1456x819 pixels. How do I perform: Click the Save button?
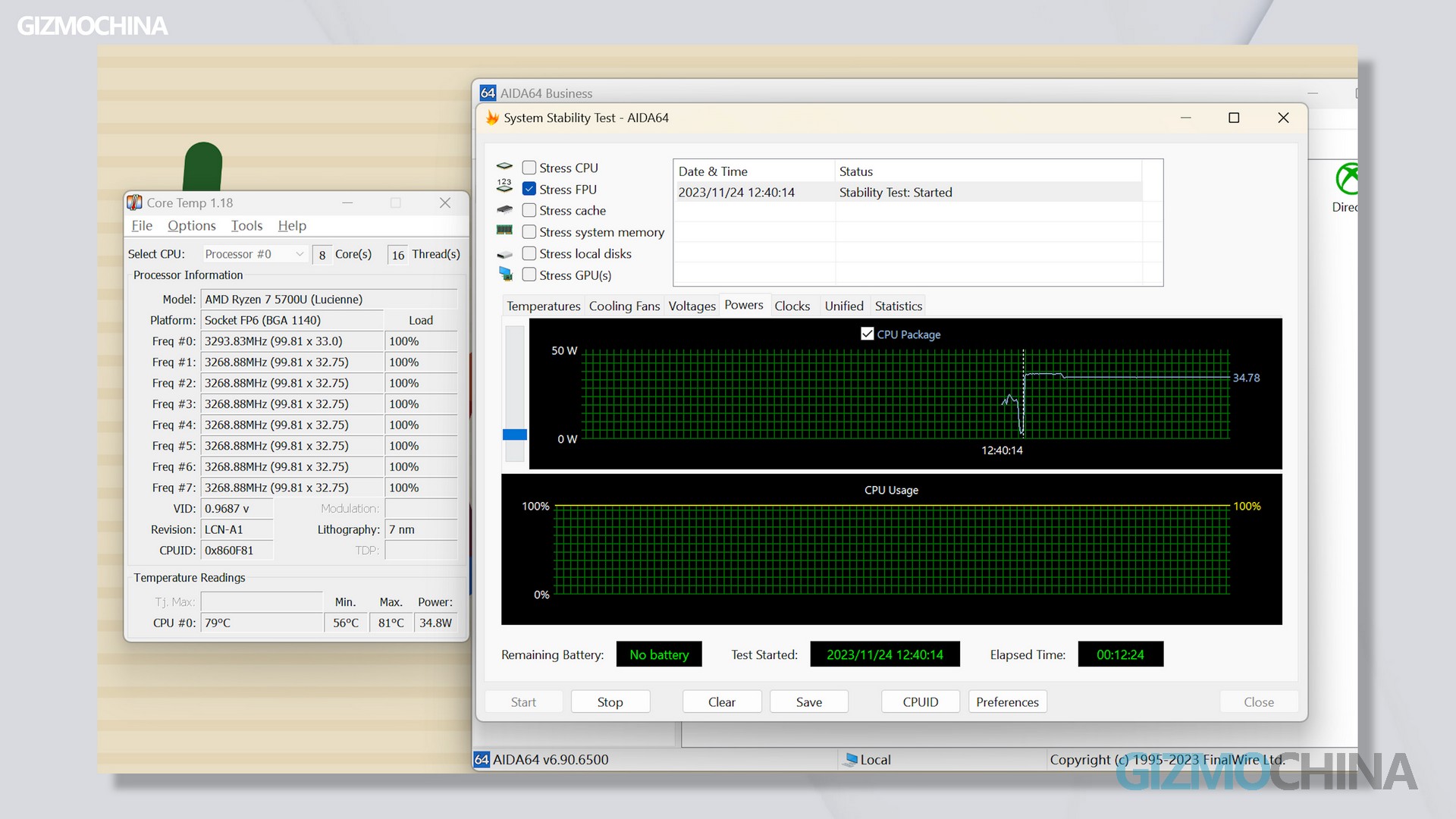click(x=808, y=701)
